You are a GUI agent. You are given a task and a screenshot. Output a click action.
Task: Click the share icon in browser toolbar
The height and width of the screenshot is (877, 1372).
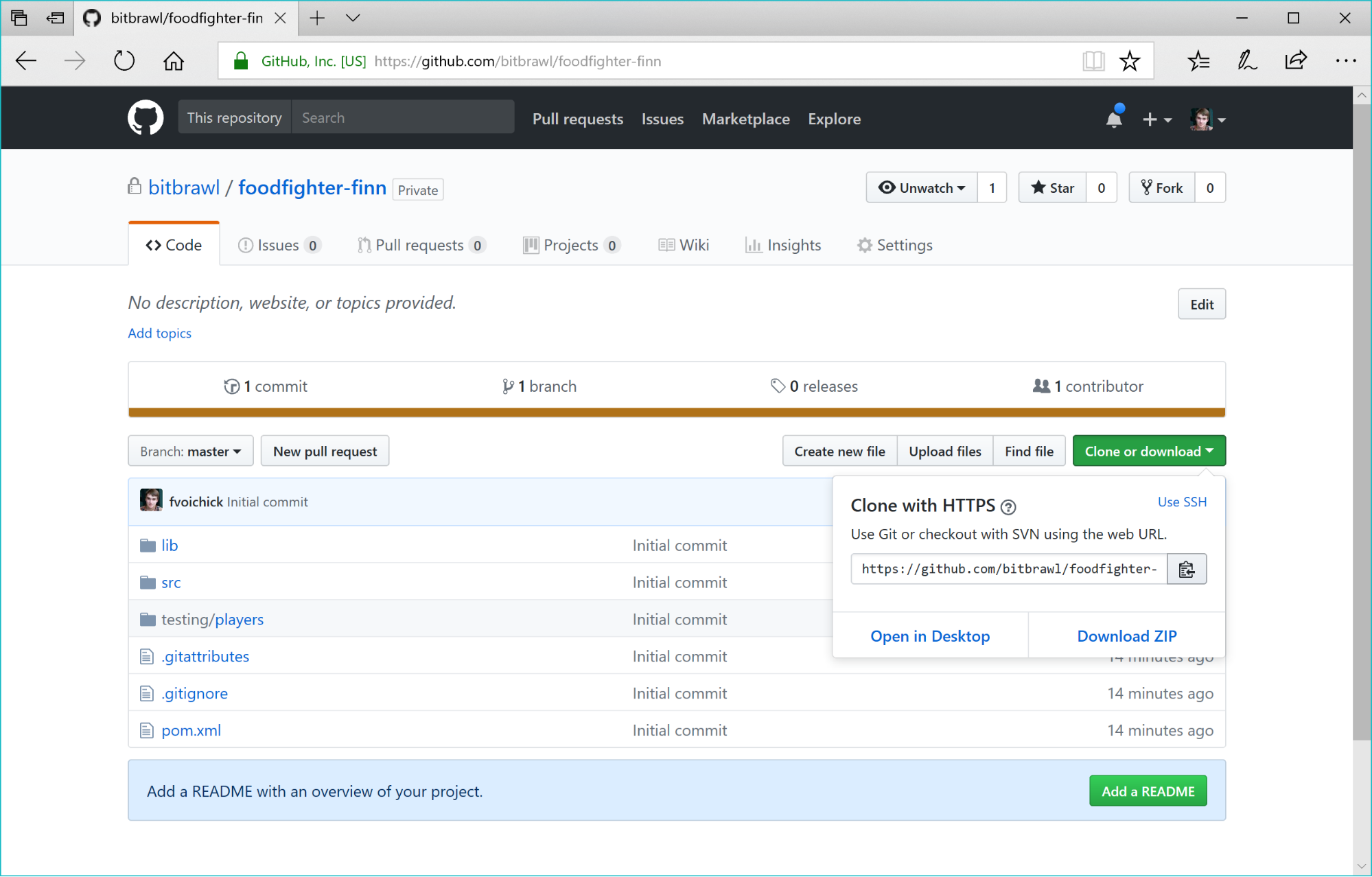[x=1296, y=61]
